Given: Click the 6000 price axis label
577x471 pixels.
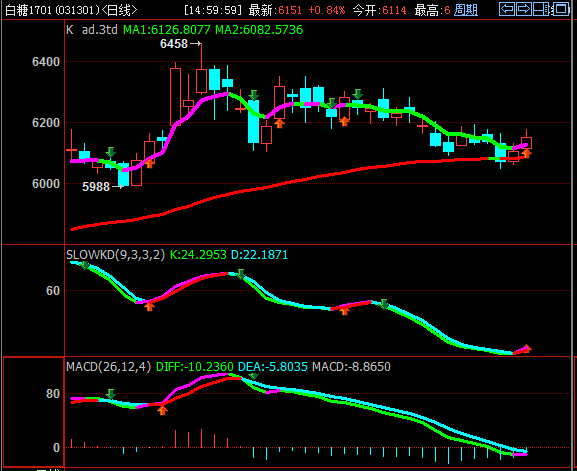Looking at the screenshot, I should pyautogui.click(x=46, y=184).
